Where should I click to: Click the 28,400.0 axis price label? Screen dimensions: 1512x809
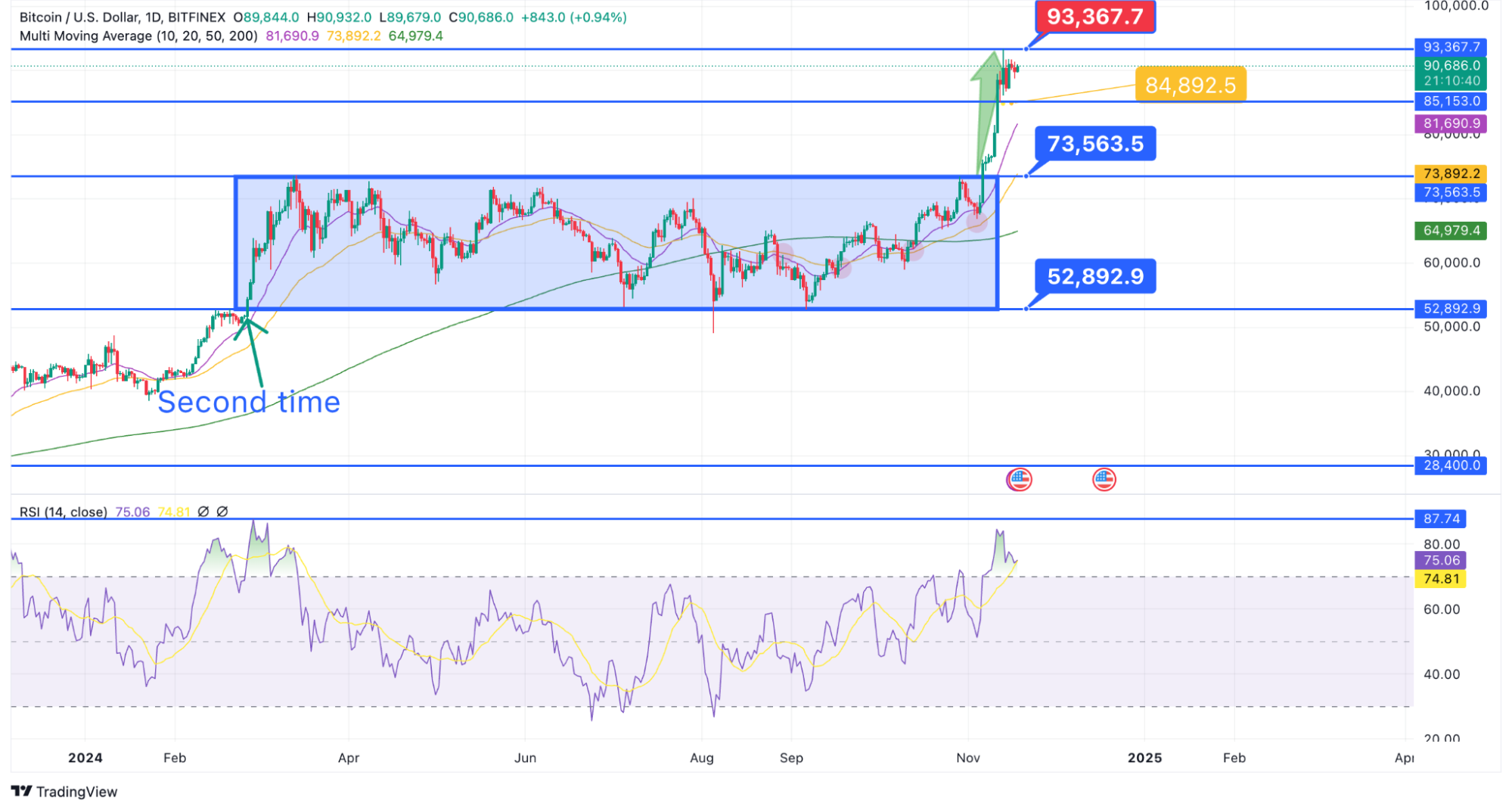tap(1451, 465)
